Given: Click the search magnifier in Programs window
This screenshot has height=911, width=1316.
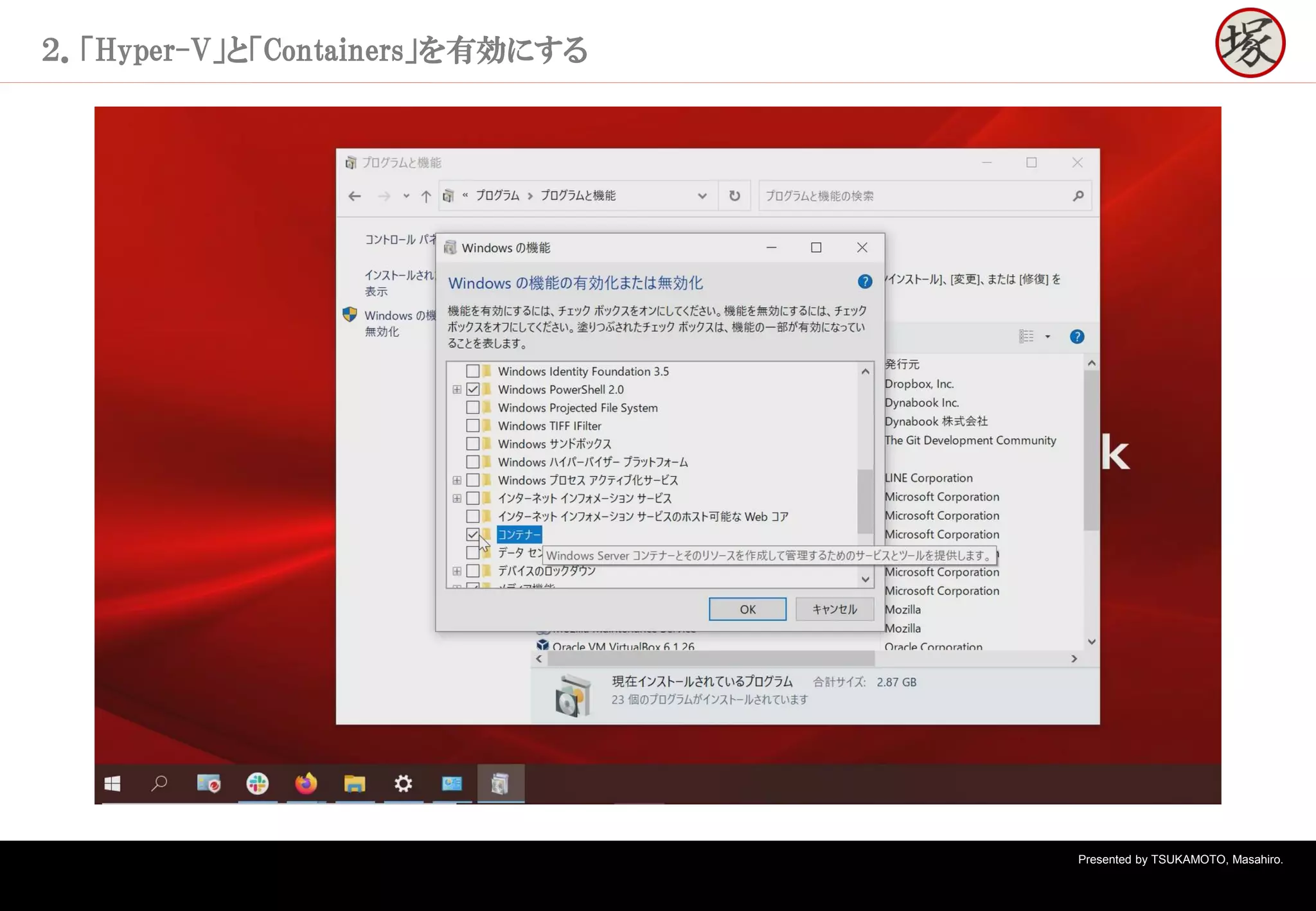Looking at the screenshot, I should coord(1078,196).
